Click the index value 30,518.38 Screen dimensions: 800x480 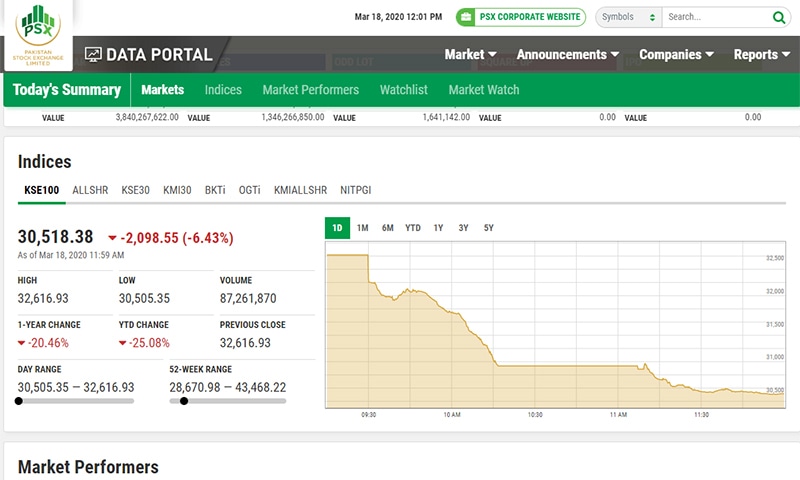pyautogui.click(x=56, y=237)
